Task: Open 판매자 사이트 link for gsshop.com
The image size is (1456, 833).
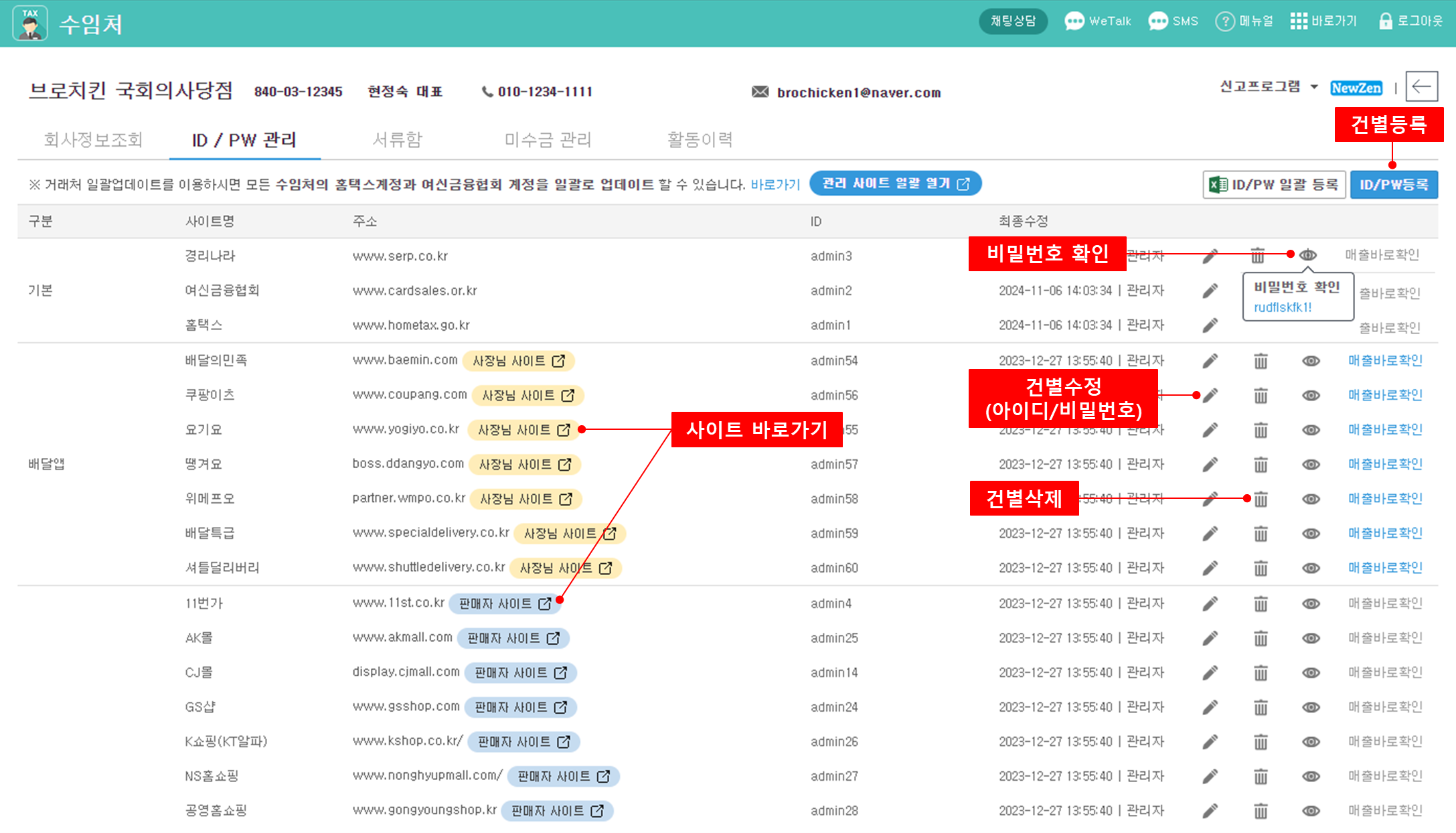Action: (x=521, y=708)
